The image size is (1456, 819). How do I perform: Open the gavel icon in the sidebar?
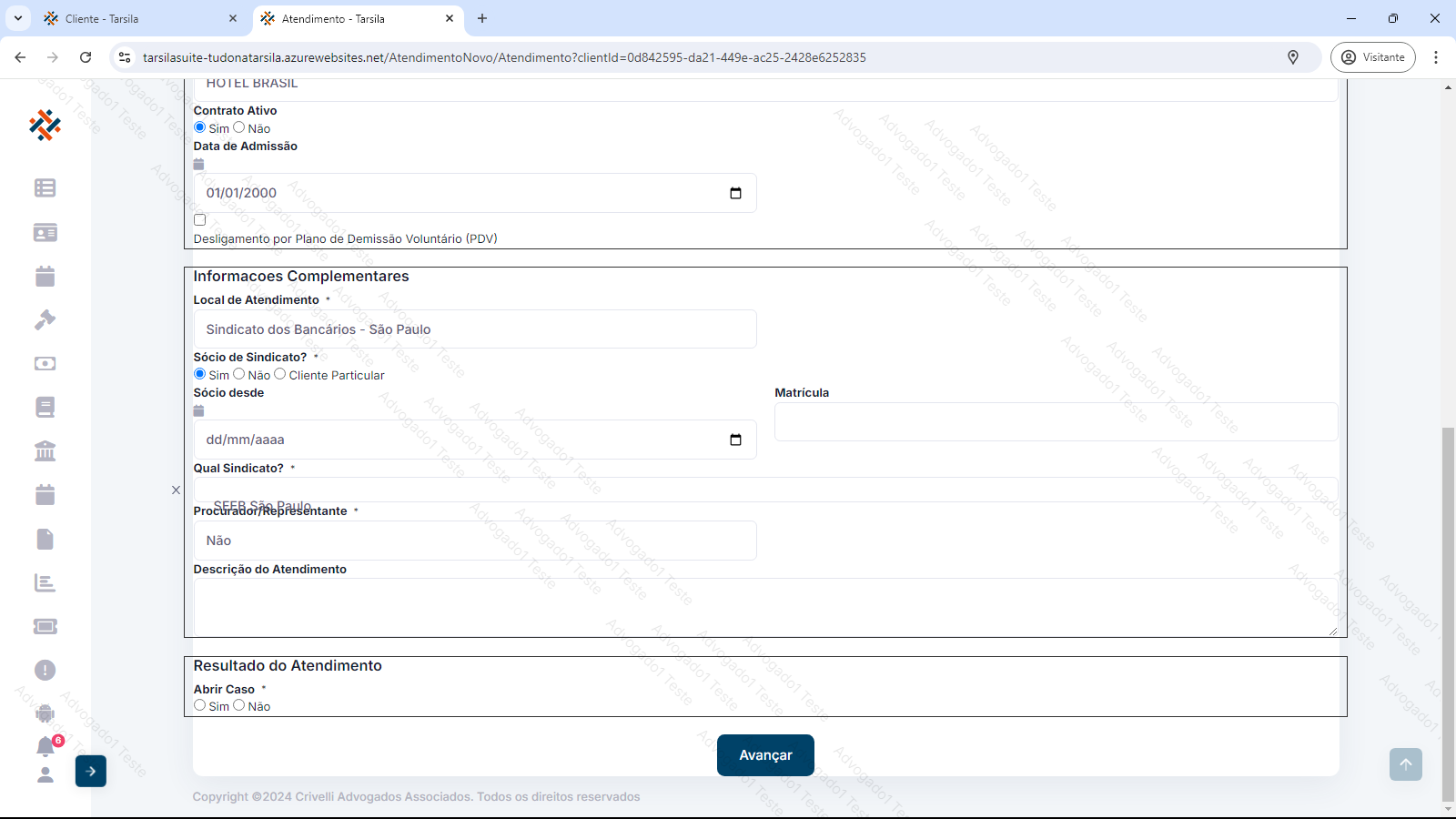45,319
